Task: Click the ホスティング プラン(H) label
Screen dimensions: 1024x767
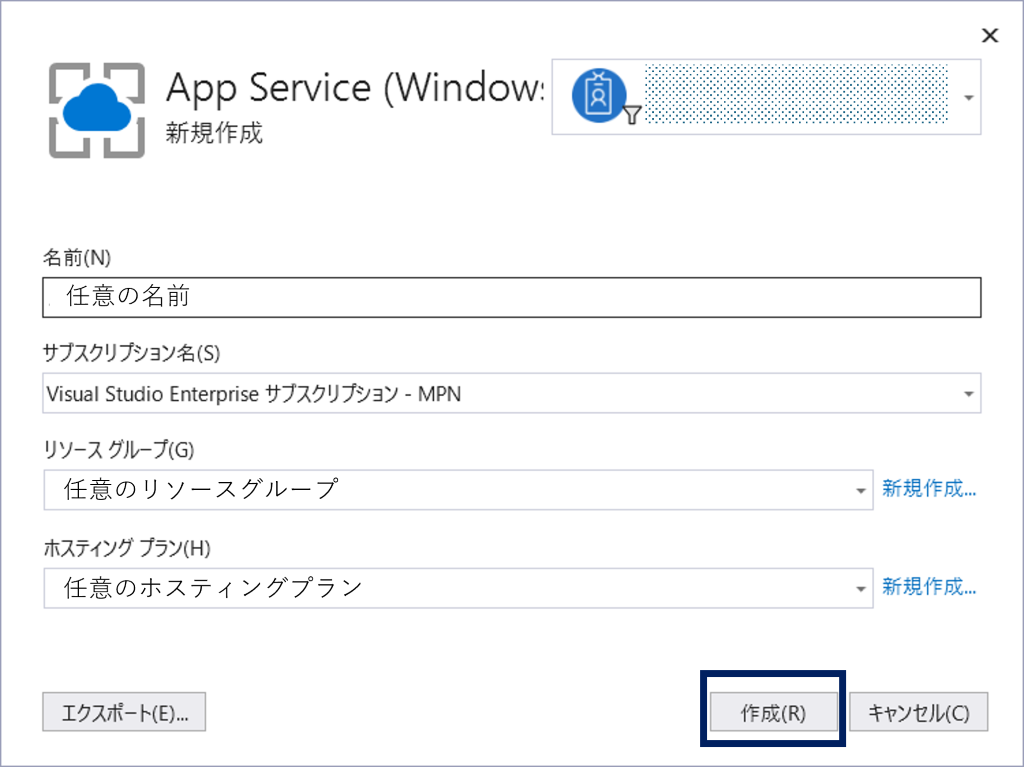Action: [x=127, y=547]
